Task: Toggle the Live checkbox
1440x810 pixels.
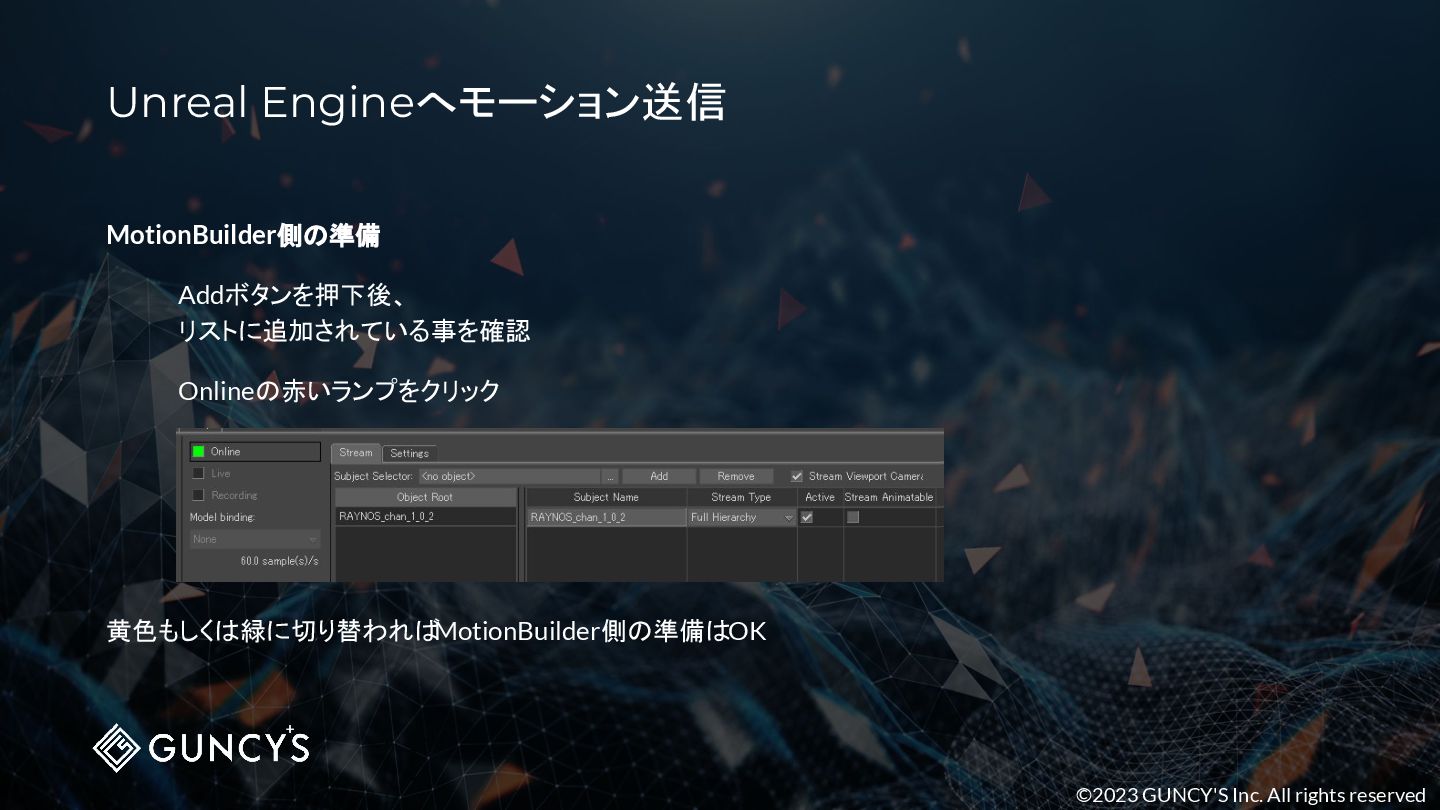Action: coord(198,473)
